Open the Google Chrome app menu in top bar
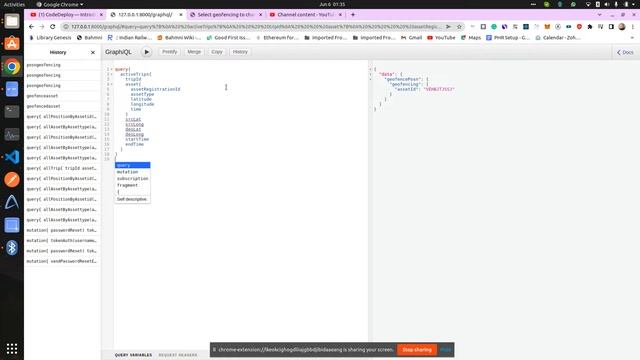640x360 pixels. (60, 4)
